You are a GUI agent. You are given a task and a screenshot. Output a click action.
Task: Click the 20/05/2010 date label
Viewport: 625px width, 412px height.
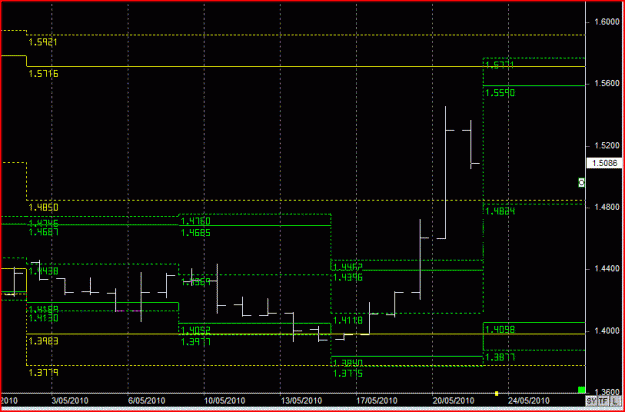(x=453, y=400)
